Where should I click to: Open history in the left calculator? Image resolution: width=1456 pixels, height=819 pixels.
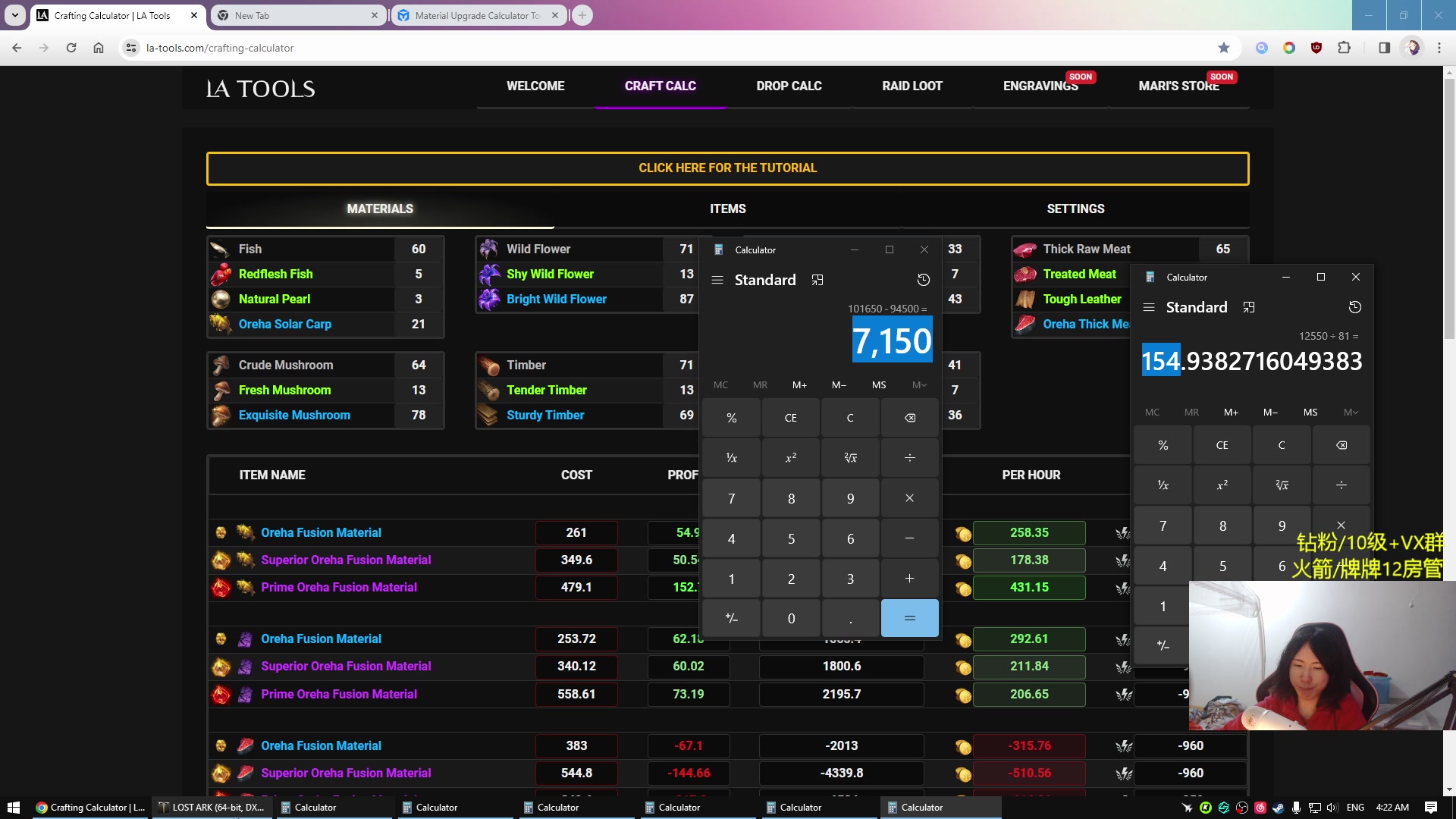tap(923, 280)
